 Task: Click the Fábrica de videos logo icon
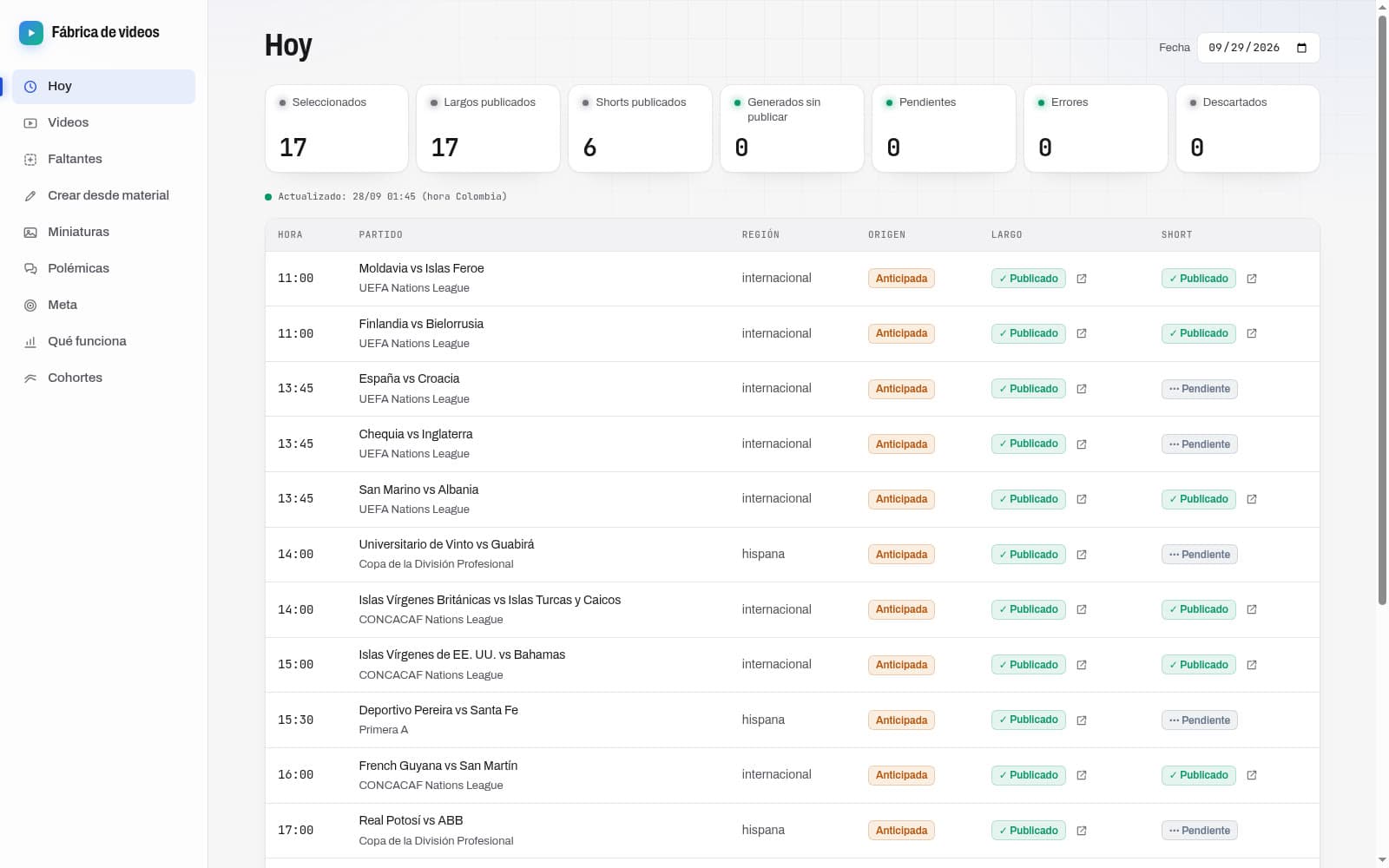[x=31, y=33]
